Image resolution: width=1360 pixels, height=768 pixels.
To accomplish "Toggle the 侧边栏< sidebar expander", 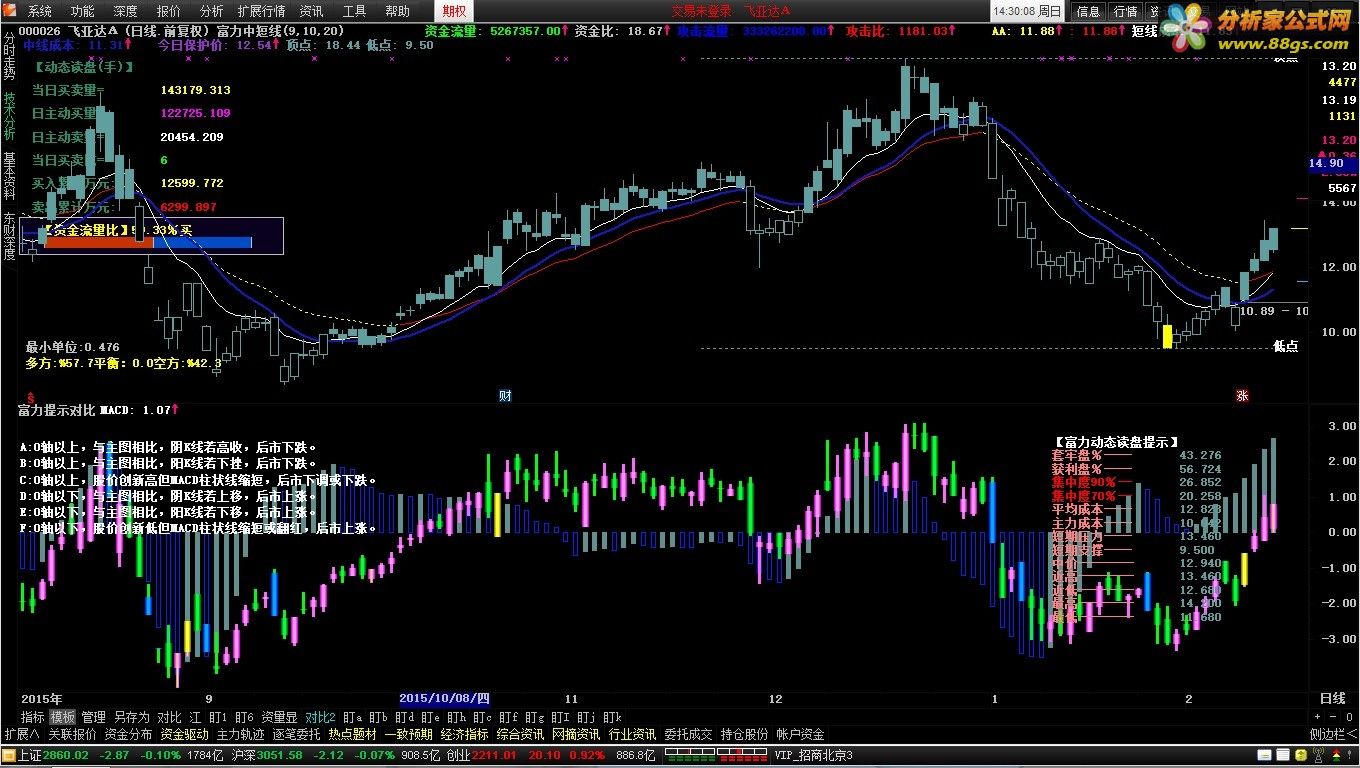I will [1333, 734].
